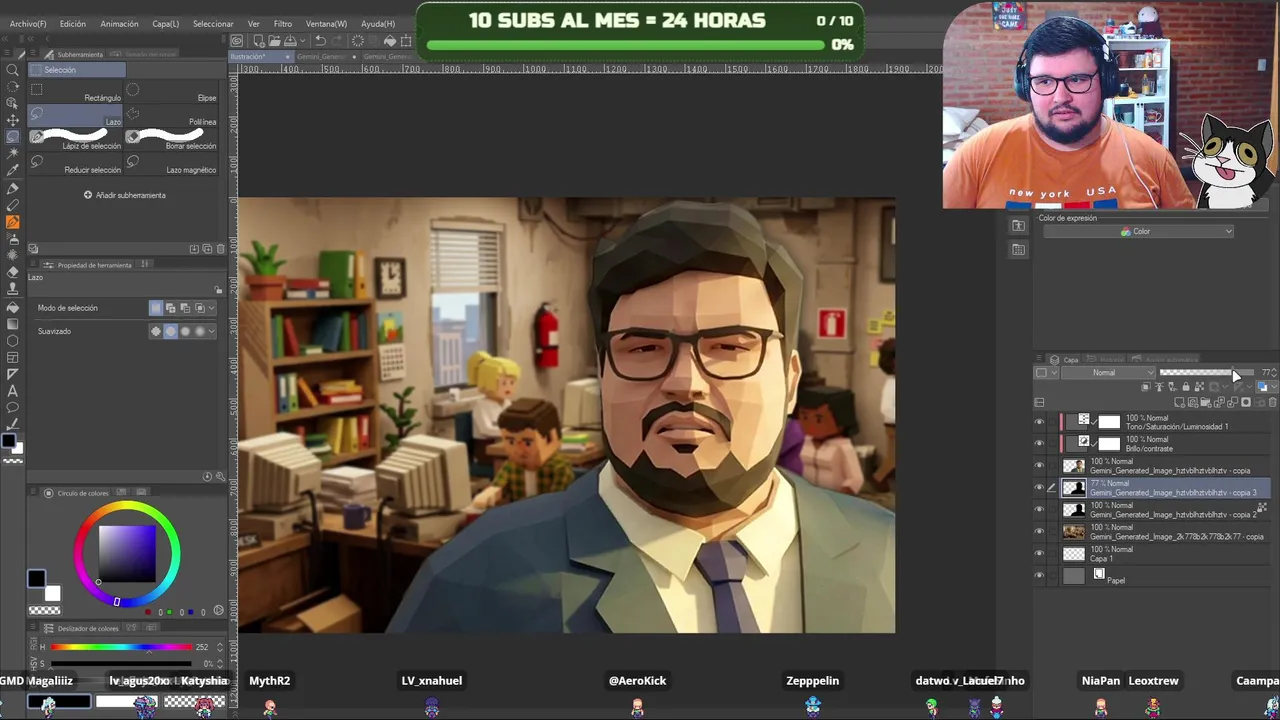Select the Auto select wand tool
This screenshot has width=1280, height=720.
click(x=12, y=154)
